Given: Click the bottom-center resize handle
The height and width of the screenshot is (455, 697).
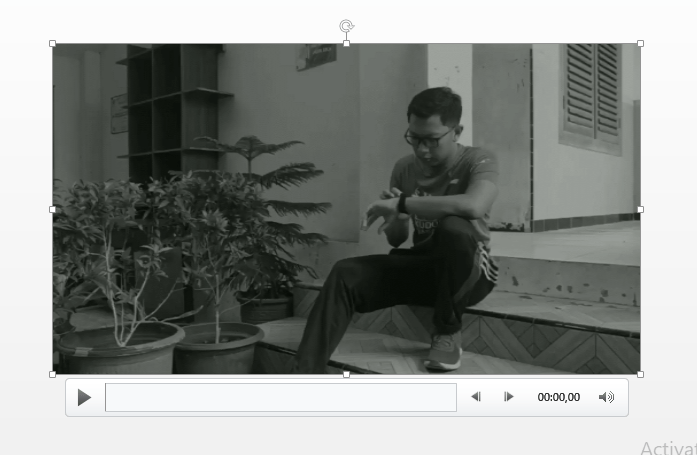Looking at the screenshot, I should [346, 375].
